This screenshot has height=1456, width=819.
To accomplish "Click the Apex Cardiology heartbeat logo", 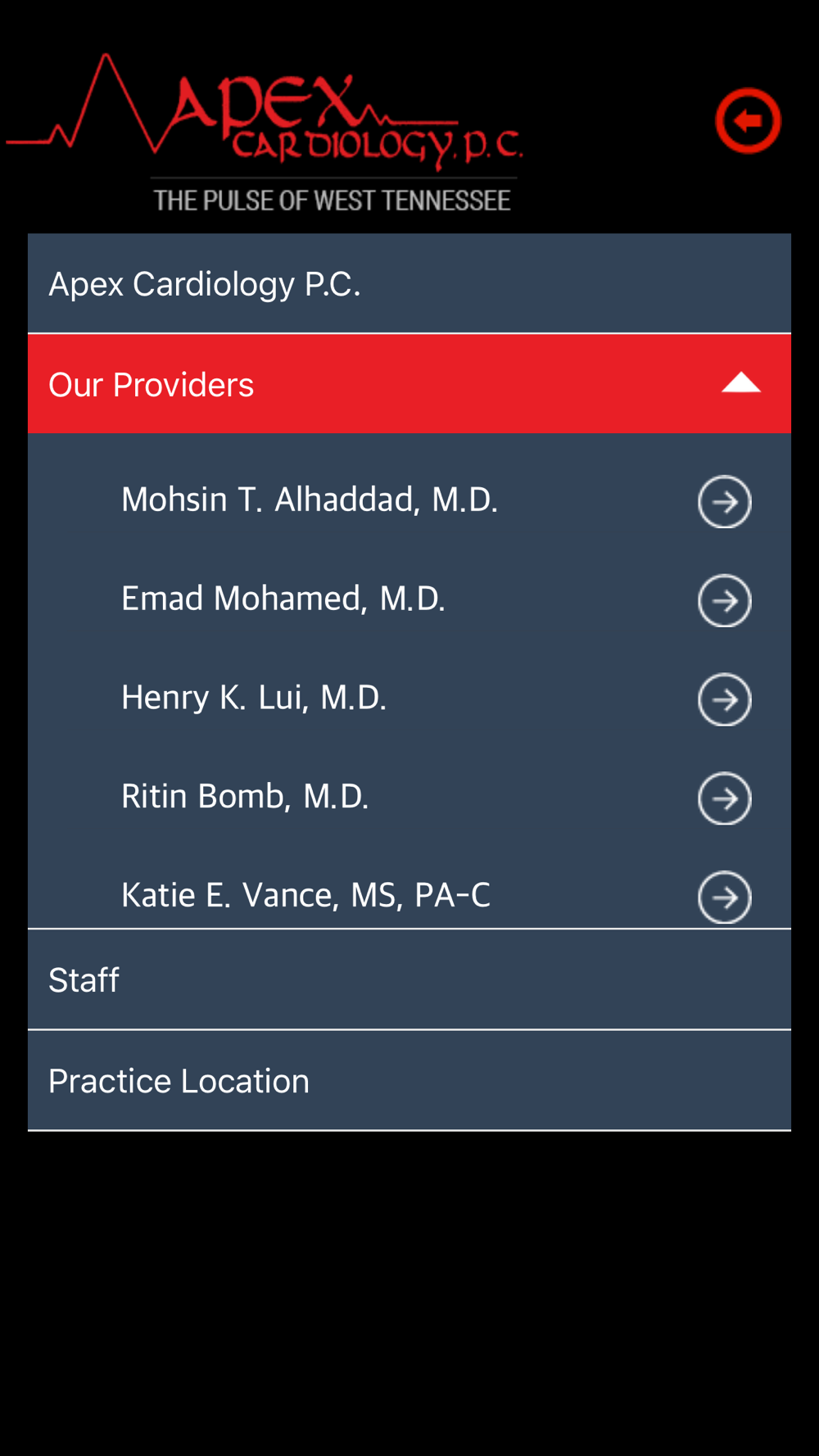I will (265, 133).
